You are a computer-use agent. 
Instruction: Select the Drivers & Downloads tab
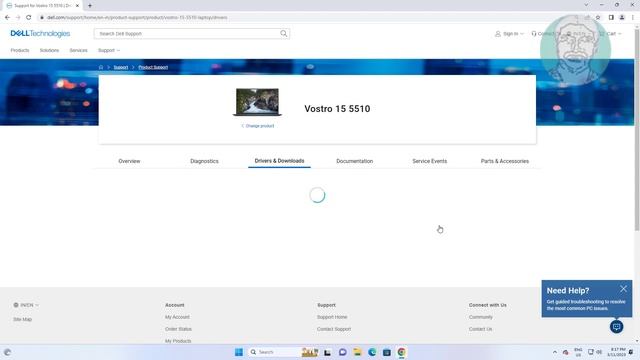(x=279, y=161)
